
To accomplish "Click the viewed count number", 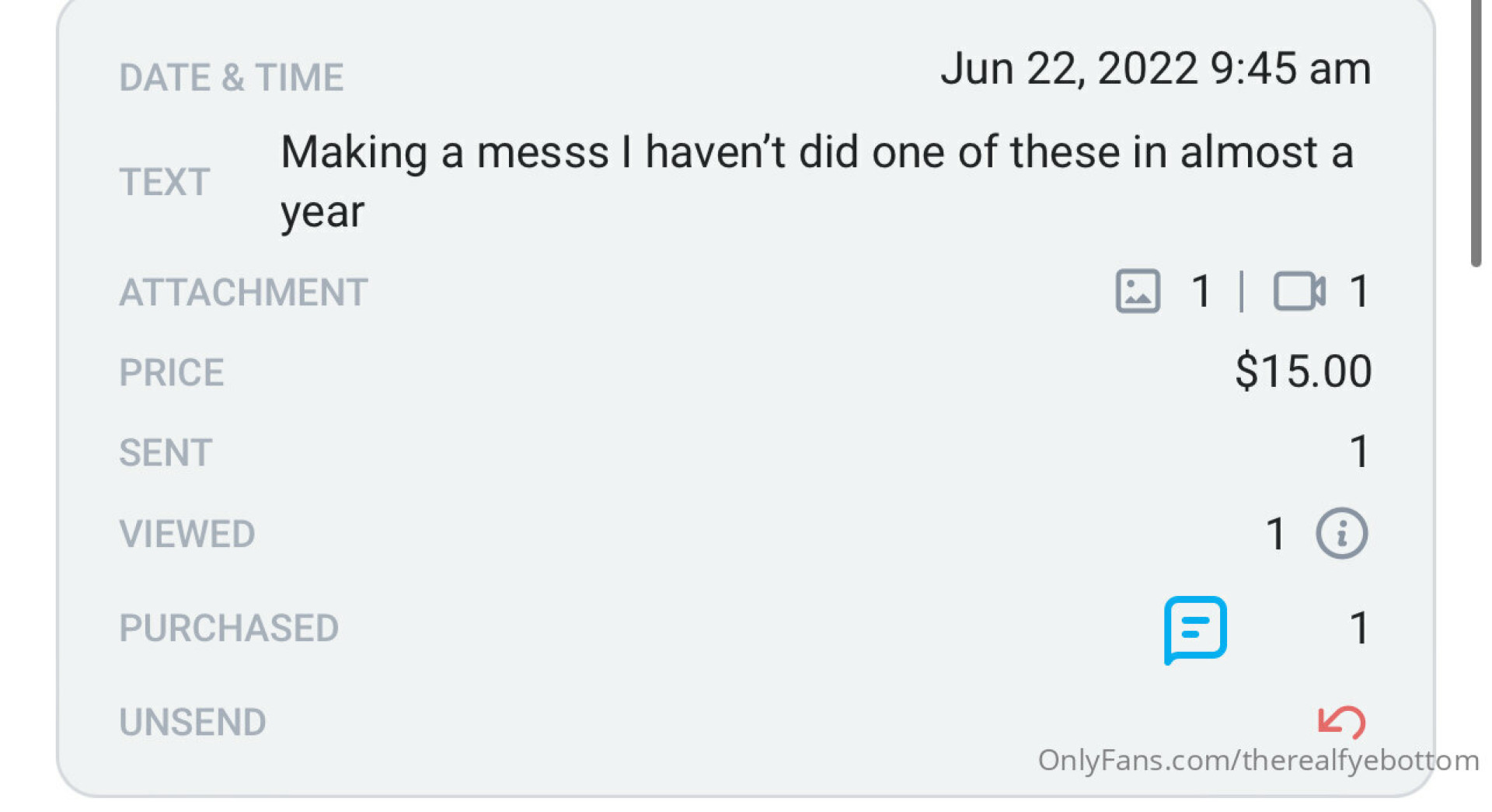I will pos(1275,534).
